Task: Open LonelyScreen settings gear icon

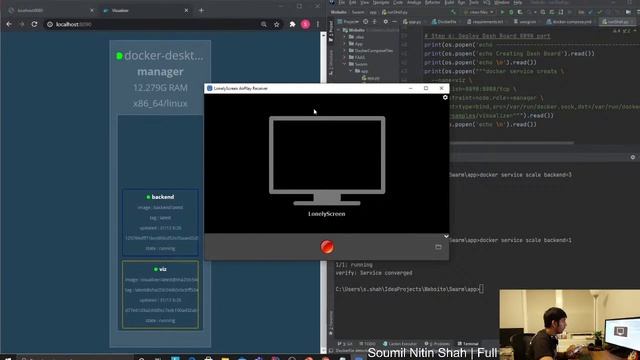Action: 445,98
